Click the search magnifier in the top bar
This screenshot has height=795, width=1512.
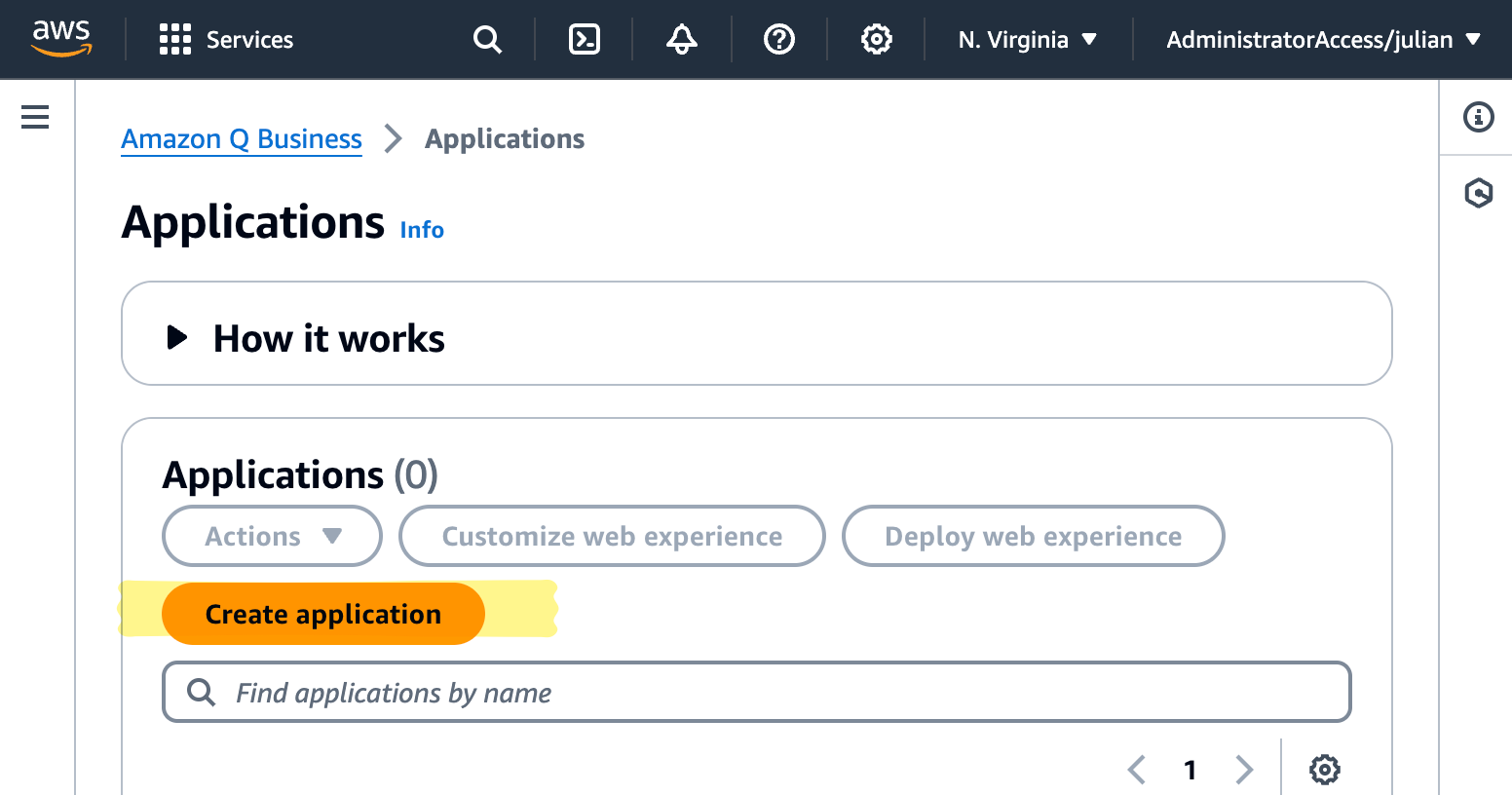(x=487, y=40)
